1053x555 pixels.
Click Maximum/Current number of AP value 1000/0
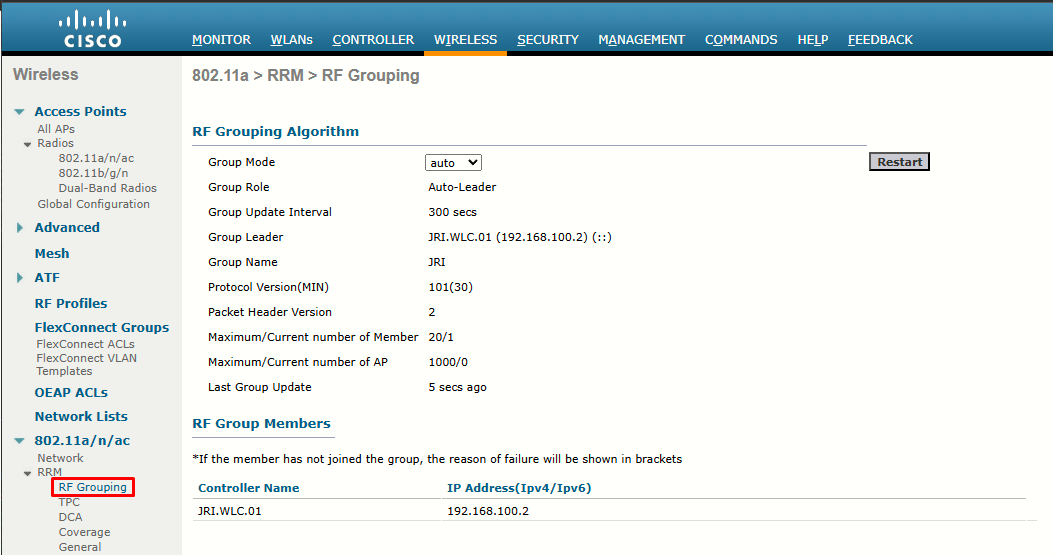448,362
